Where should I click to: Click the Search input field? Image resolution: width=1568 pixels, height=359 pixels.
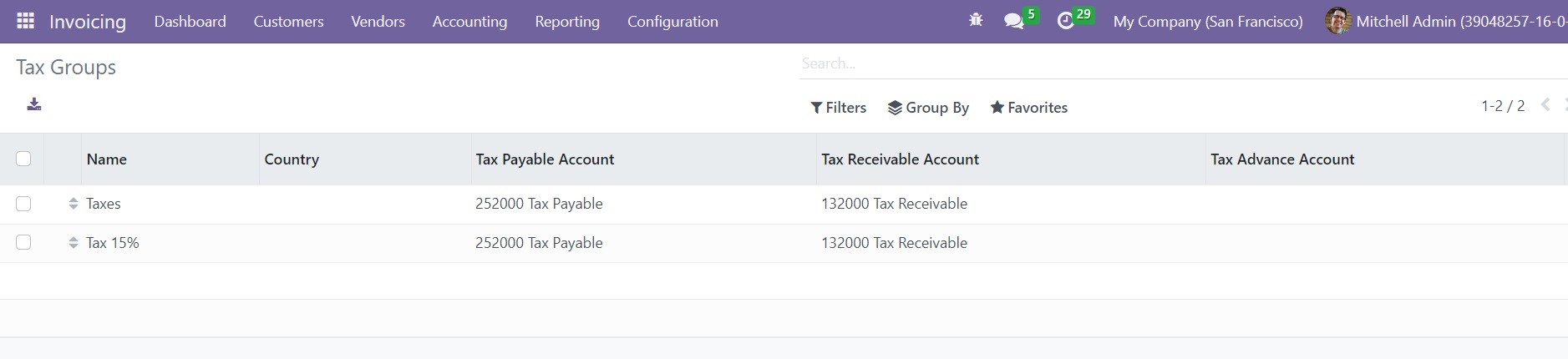1183,63
